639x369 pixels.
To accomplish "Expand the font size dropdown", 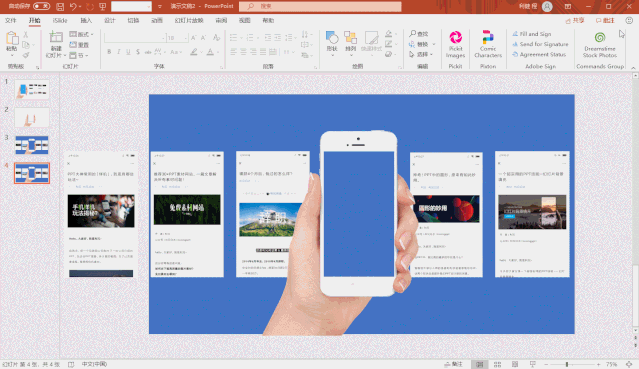I will (x=186, y=38).
